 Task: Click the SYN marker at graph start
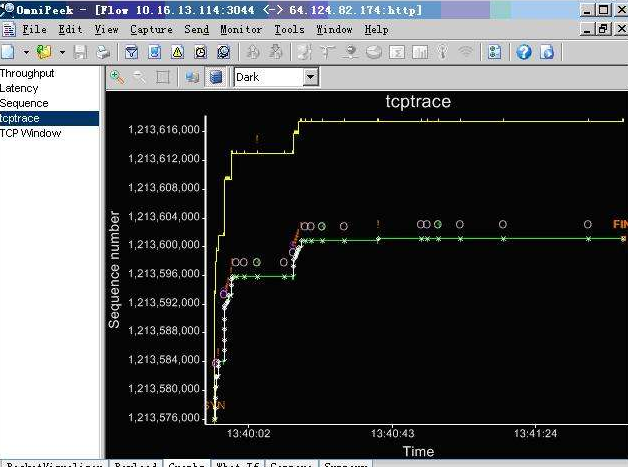pyautogui.click(x=215, y=405)
